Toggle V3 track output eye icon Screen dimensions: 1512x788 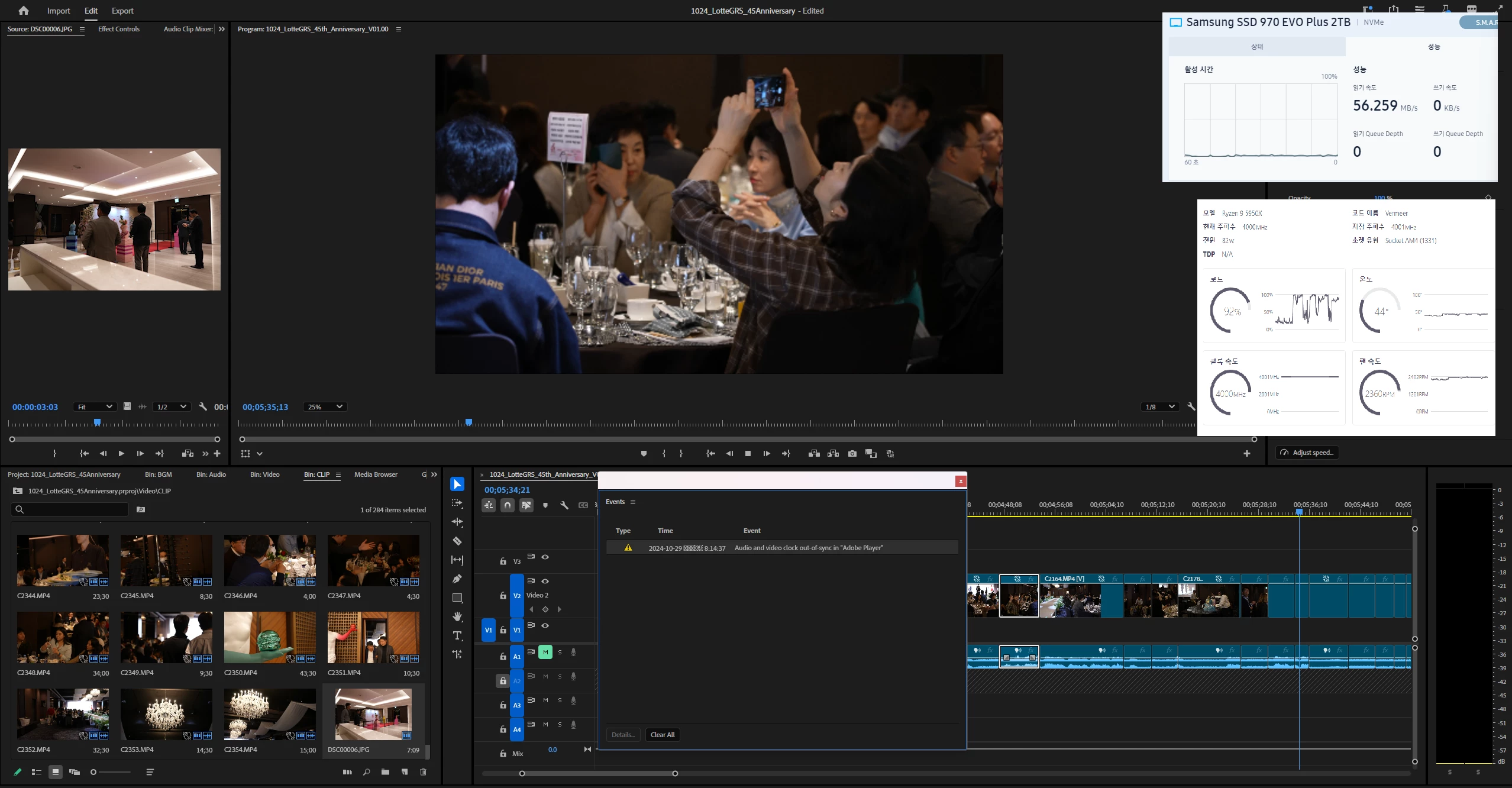pyautogui.click(x=545, y=557)
